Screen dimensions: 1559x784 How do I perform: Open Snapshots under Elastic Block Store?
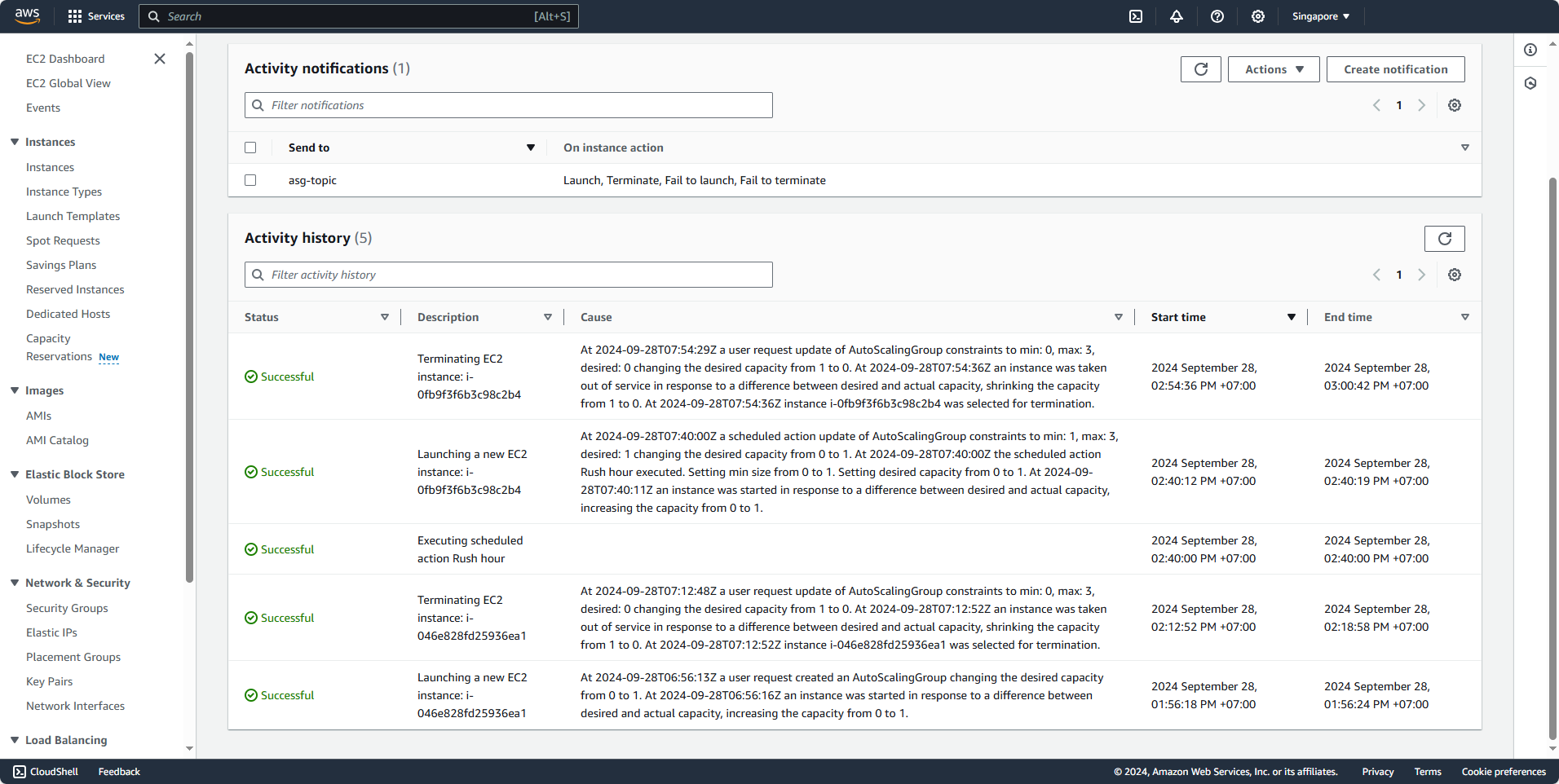click(52, 524)
